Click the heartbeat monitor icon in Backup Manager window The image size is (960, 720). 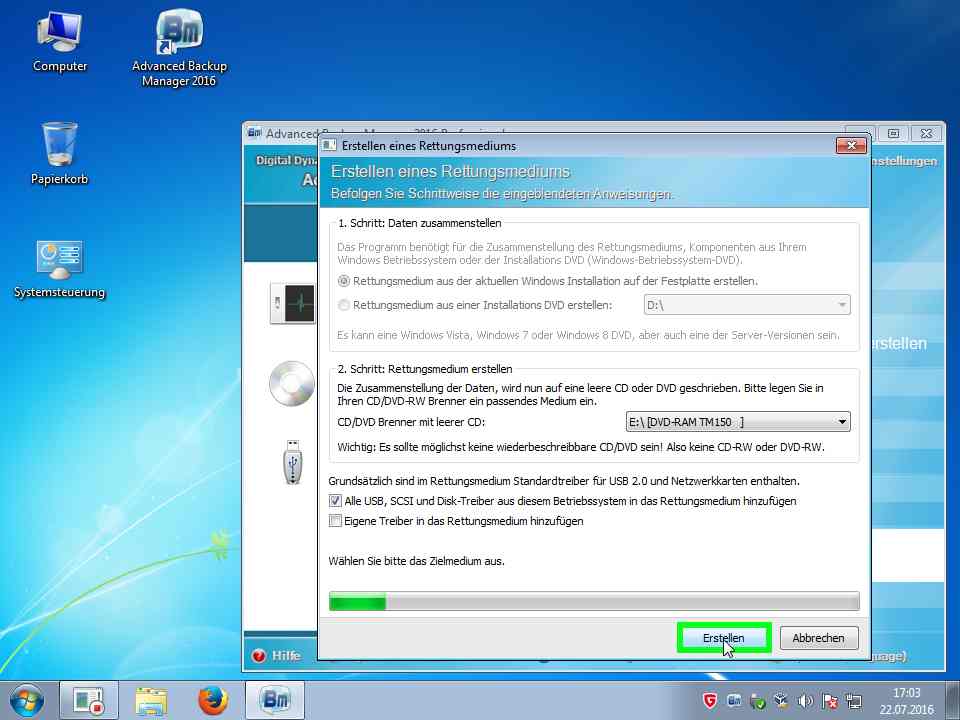pos(293,304)
